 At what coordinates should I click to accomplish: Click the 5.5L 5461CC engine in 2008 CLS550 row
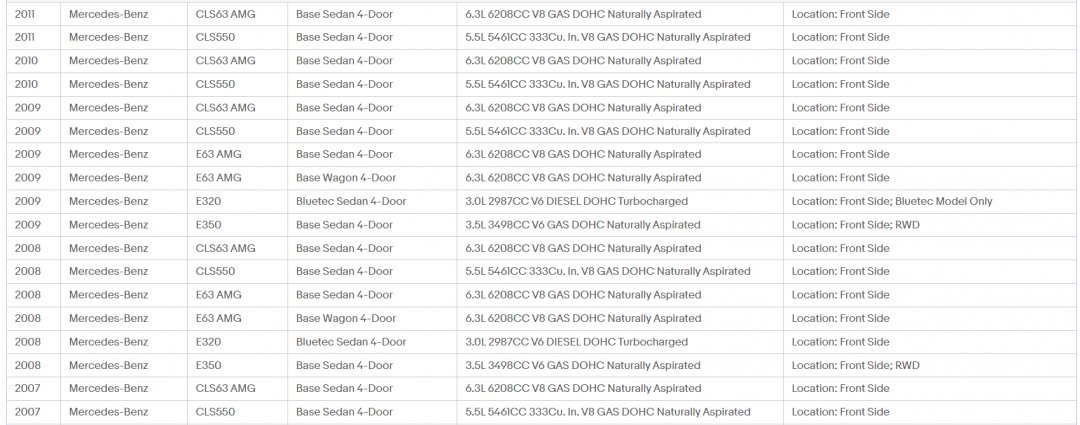click(x=608, y=271)
